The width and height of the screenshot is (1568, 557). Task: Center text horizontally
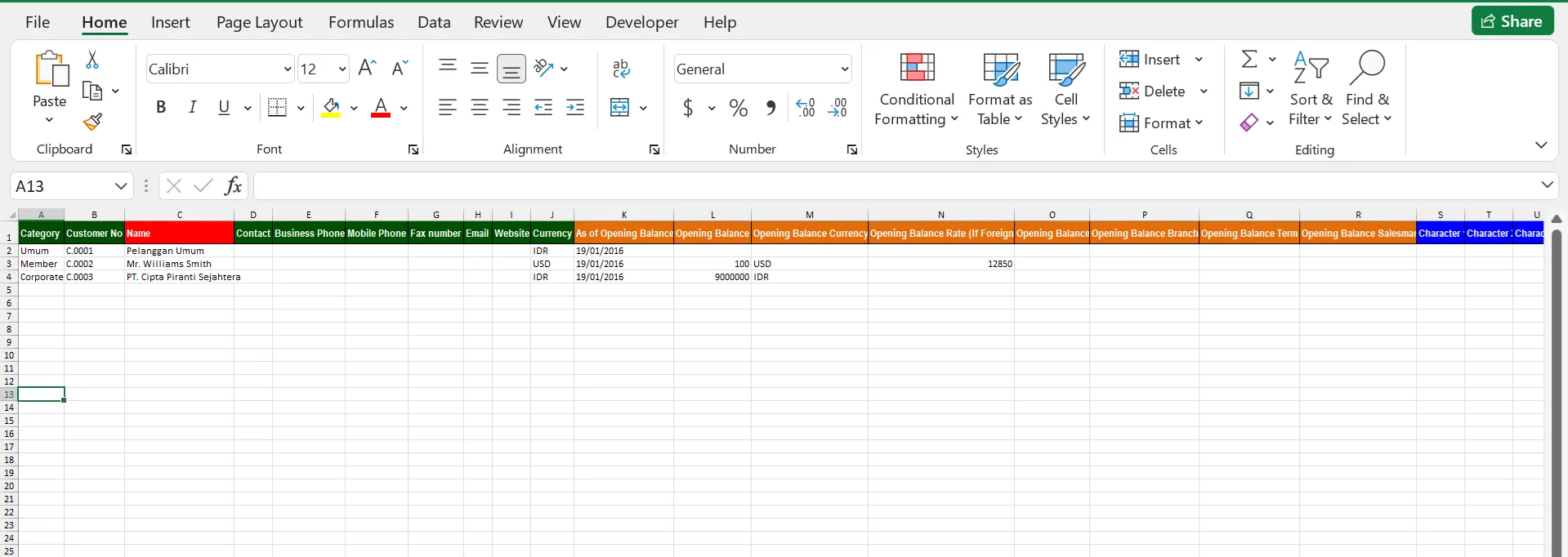(480, 107)
